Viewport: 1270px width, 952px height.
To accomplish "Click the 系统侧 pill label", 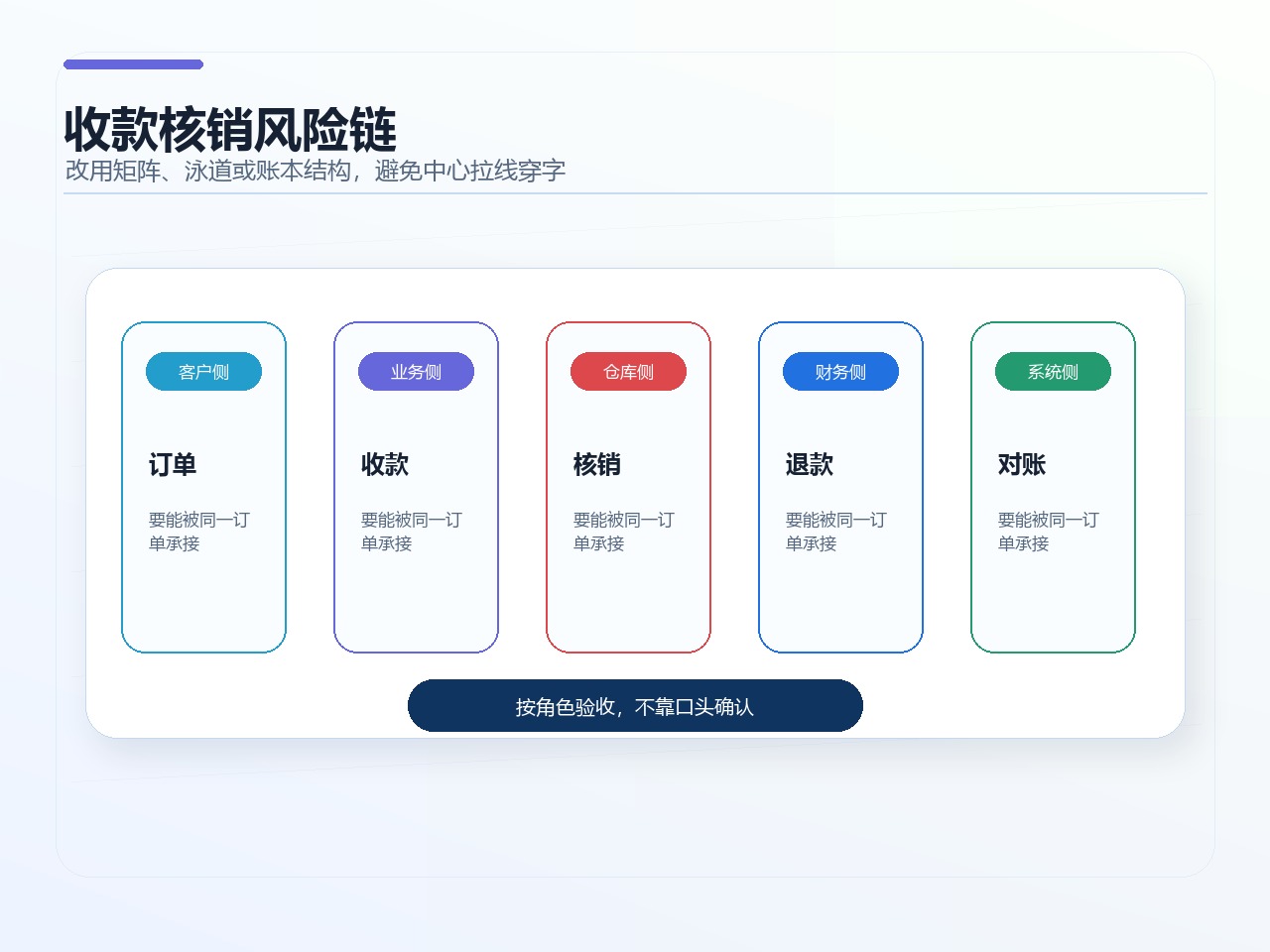I will click(1053, 372).
